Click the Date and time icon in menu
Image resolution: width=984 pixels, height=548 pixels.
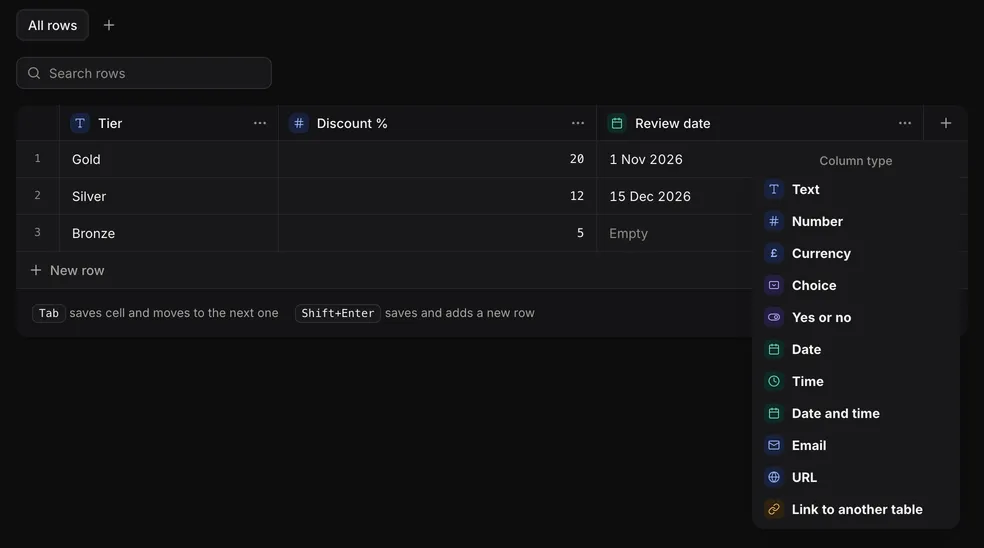point(774,414)
